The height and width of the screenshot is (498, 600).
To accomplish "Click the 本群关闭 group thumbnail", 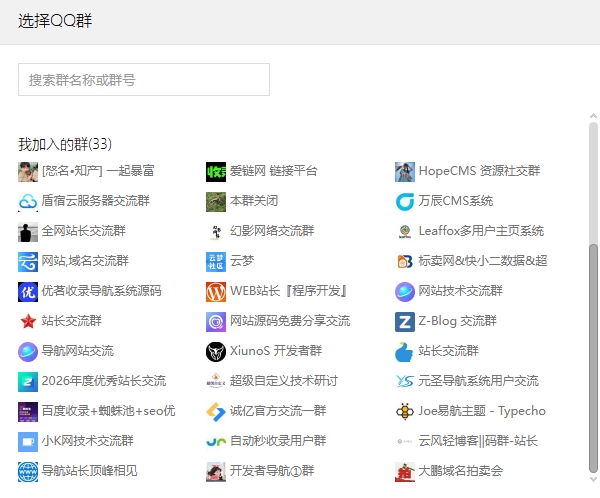I will pos(216,201).
